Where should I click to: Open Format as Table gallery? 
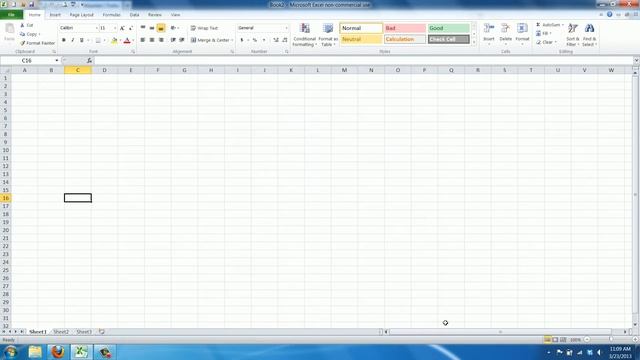[328, 35]
